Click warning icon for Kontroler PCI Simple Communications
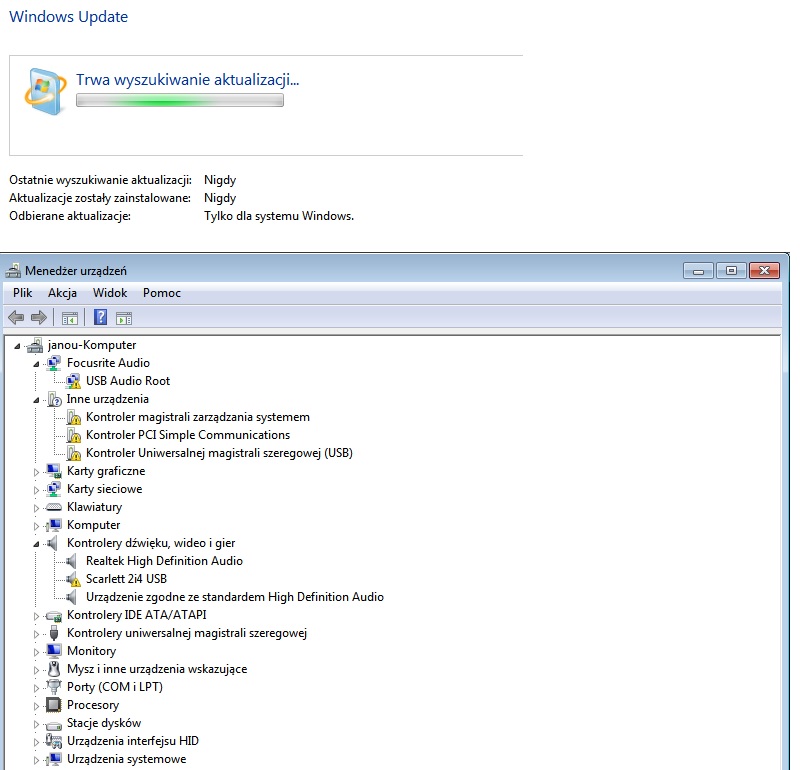The width and height of the screenshot is (800, 770). click(x=73, y=435)
